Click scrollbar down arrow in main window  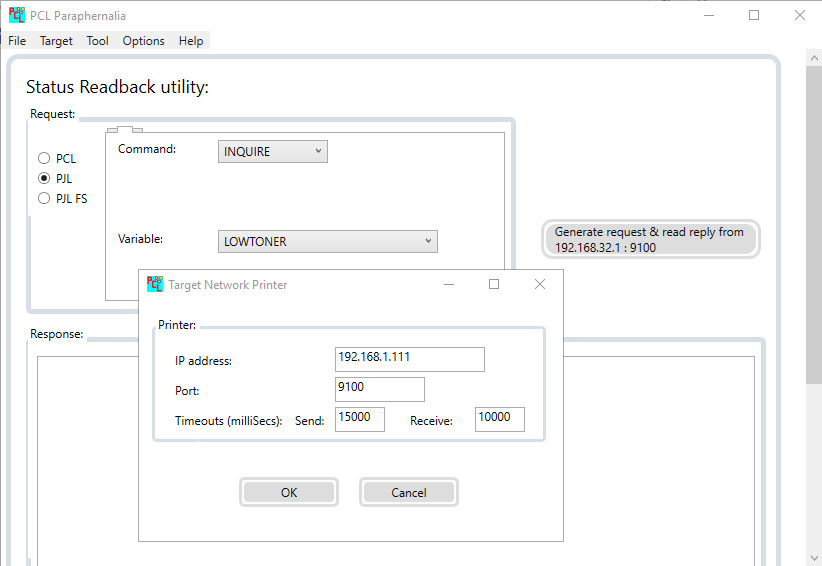[814, 558]
